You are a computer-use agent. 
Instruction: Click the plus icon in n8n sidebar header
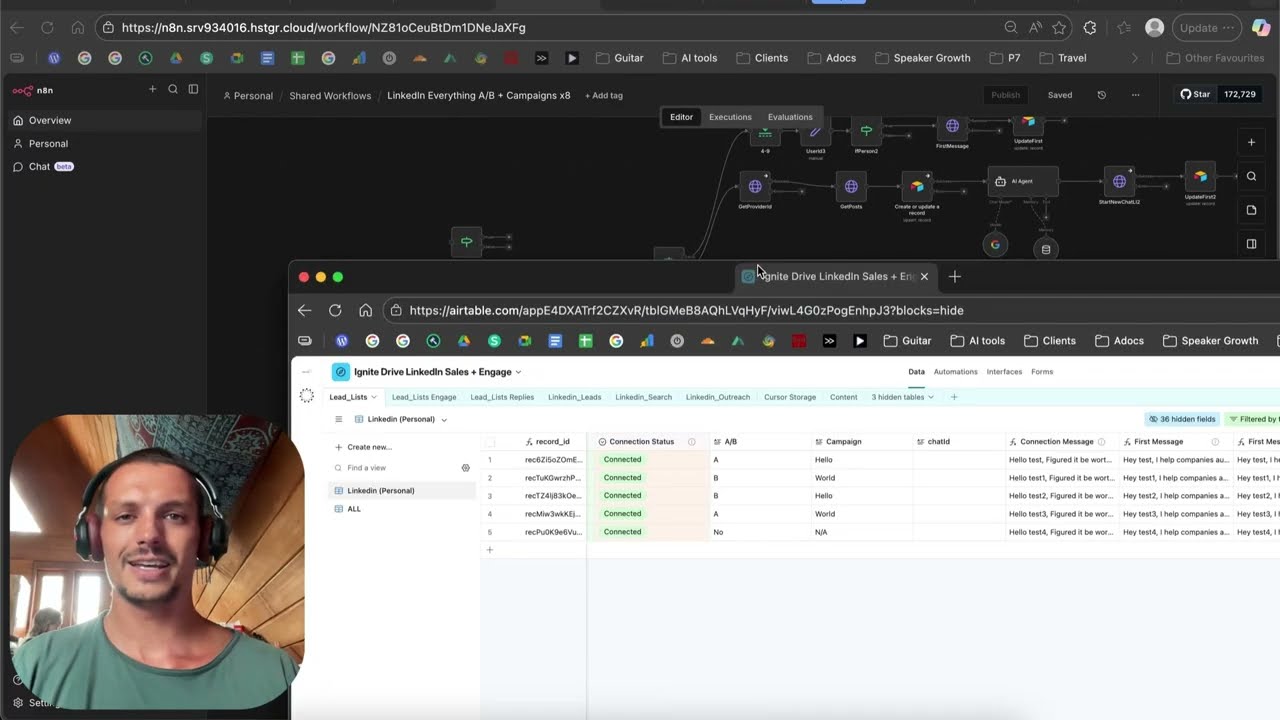[152, 89]
